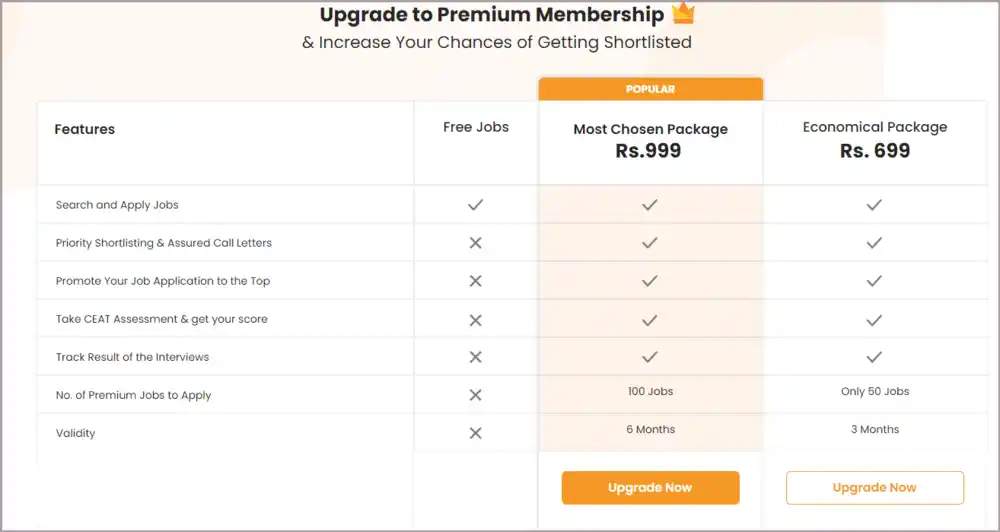This screenshot has height=532, width=1000.
Task: Click the cross icon for Priority Shortlisting under Free Jobs
Action: 476,243
